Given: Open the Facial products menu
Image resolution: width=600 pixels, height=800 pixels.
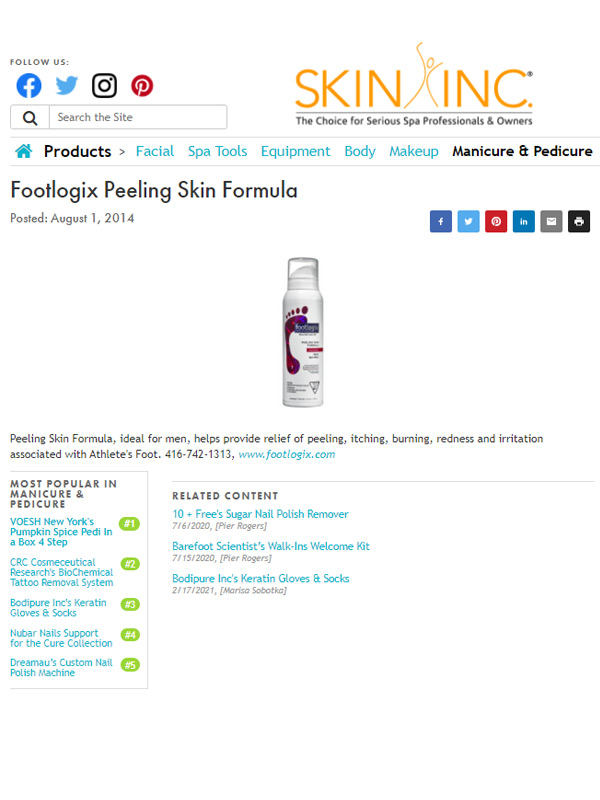Looking at the screenshot, I should [155, 152].
